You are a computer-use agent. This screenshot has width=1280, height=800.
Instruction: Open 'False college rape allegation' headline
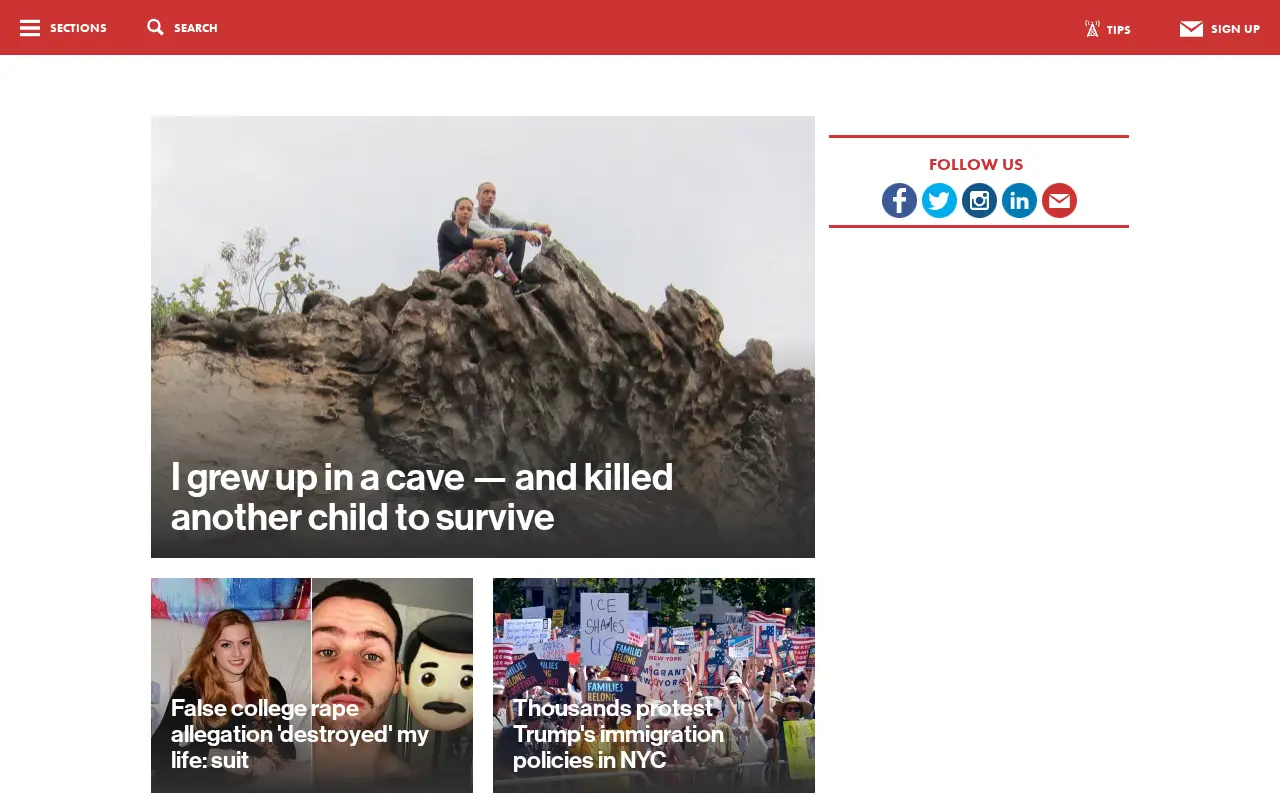(x=300, y=734)
